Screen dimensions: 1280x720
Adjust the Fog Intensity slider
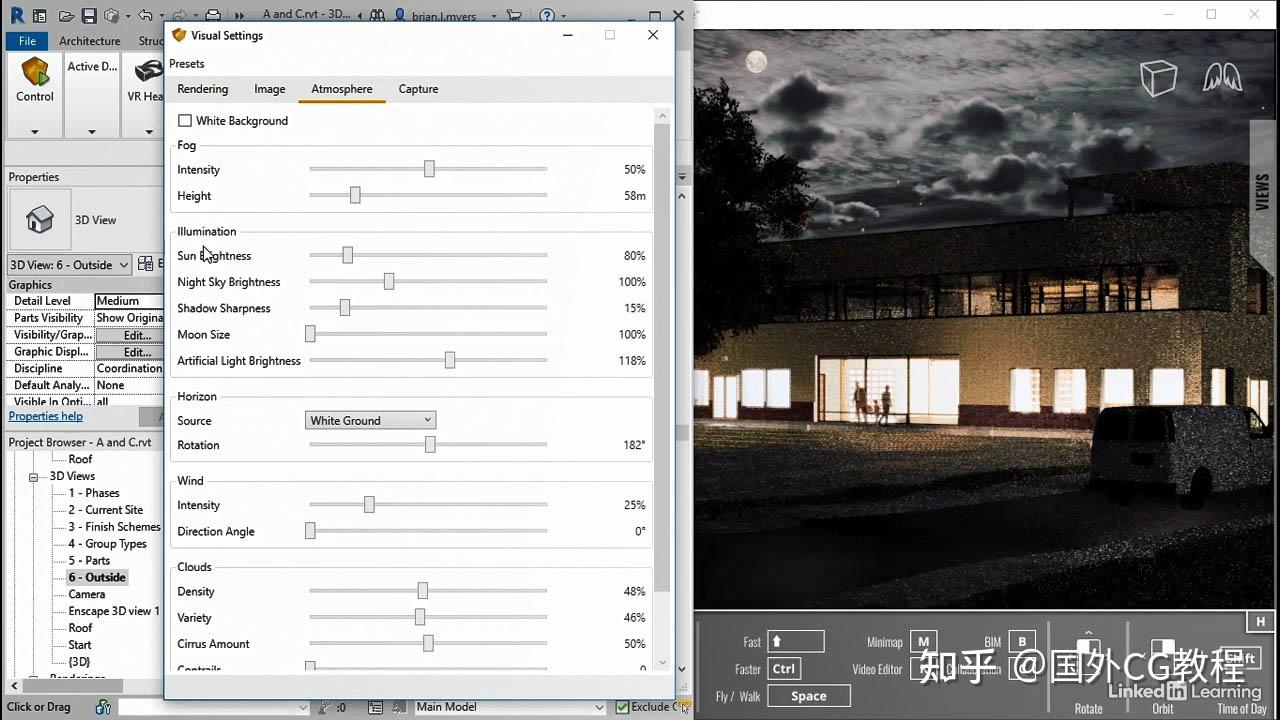click(x=429, y=168)
